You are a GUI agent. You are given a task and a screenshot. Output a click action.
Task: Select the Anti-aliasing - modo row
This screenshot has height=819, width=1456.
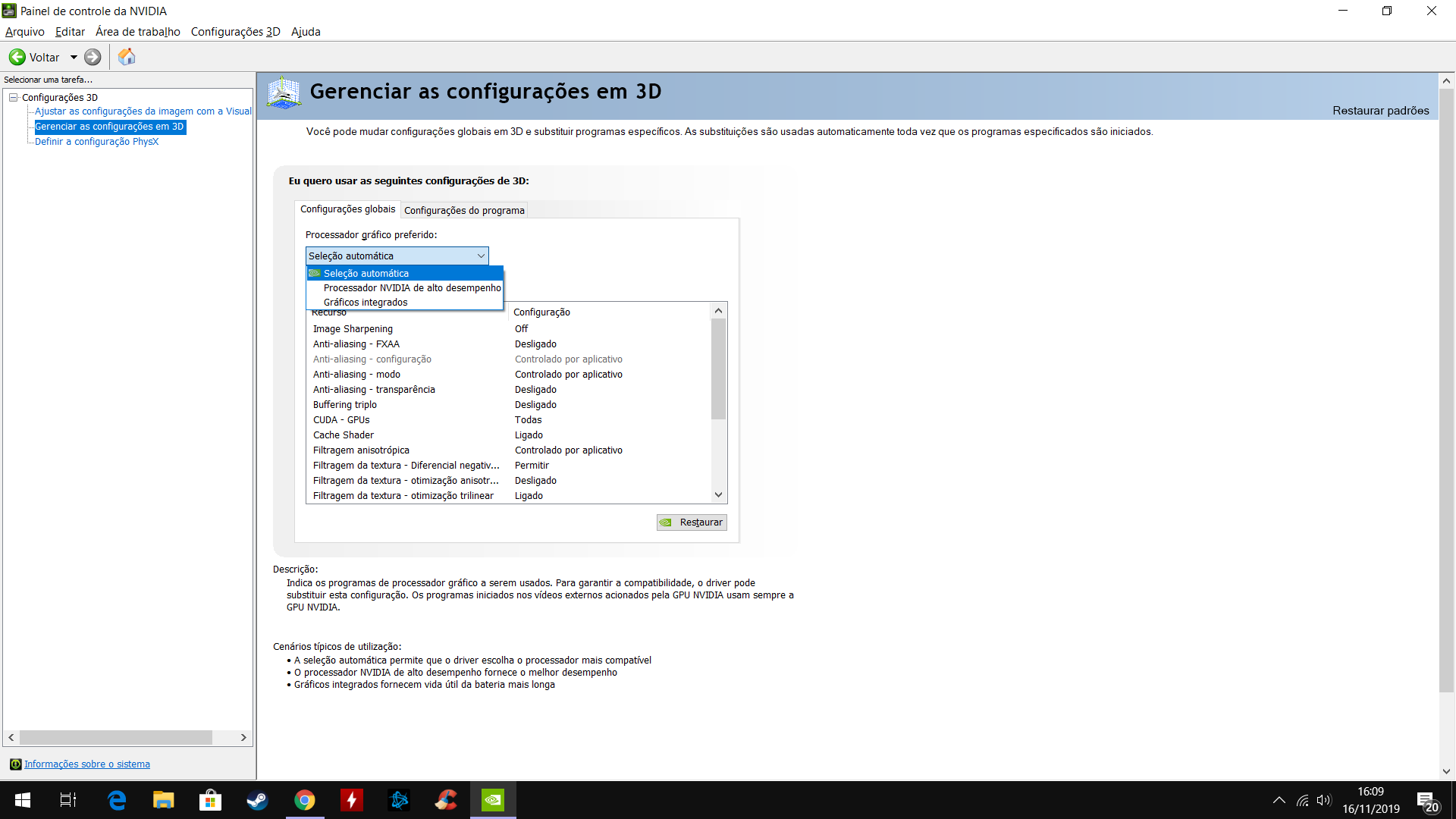[x=508, y=375]
